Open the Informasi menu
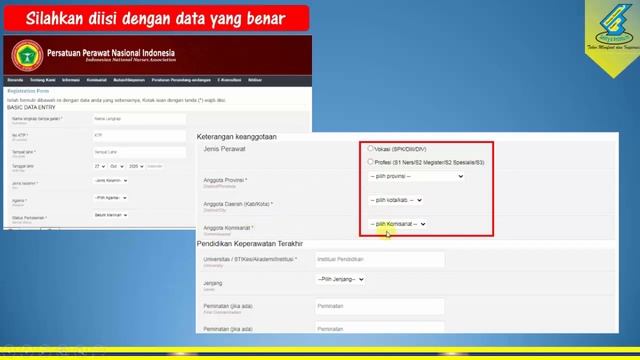This screenshot has height=360, width=640. (x=71, y=80)
